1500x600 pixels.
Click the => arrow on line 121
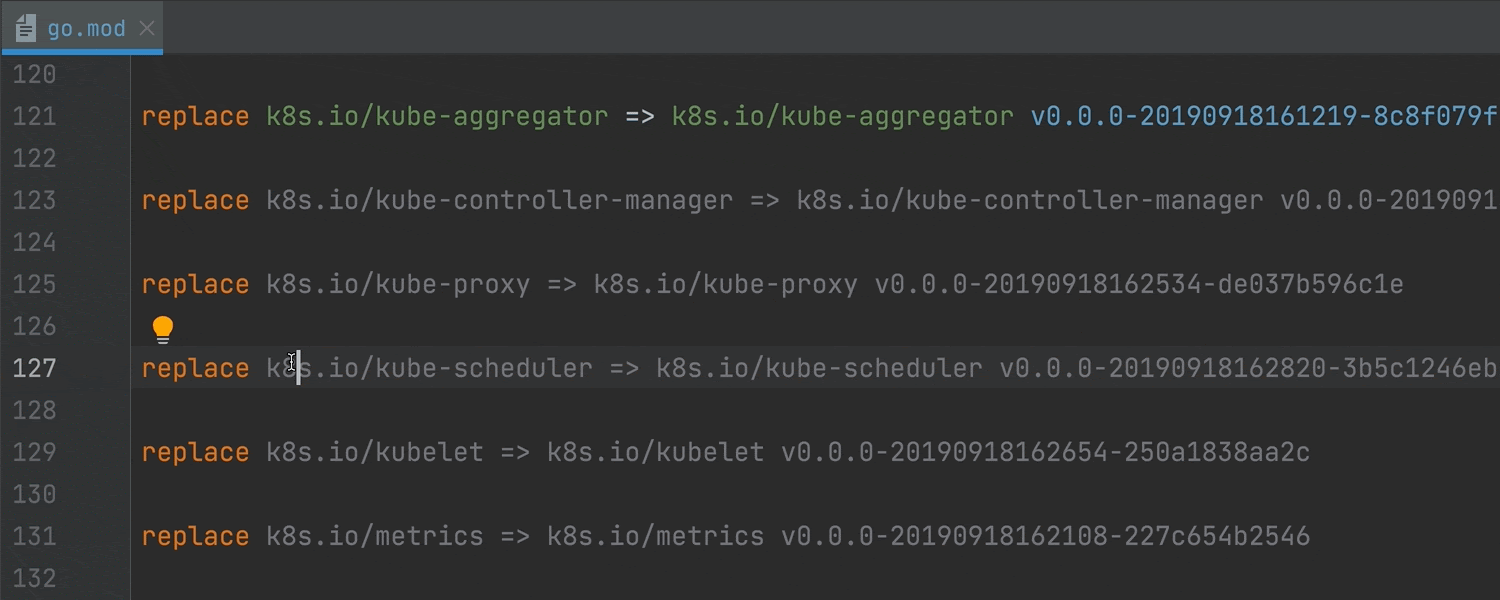pyautogui.click(x=640, y=116)
